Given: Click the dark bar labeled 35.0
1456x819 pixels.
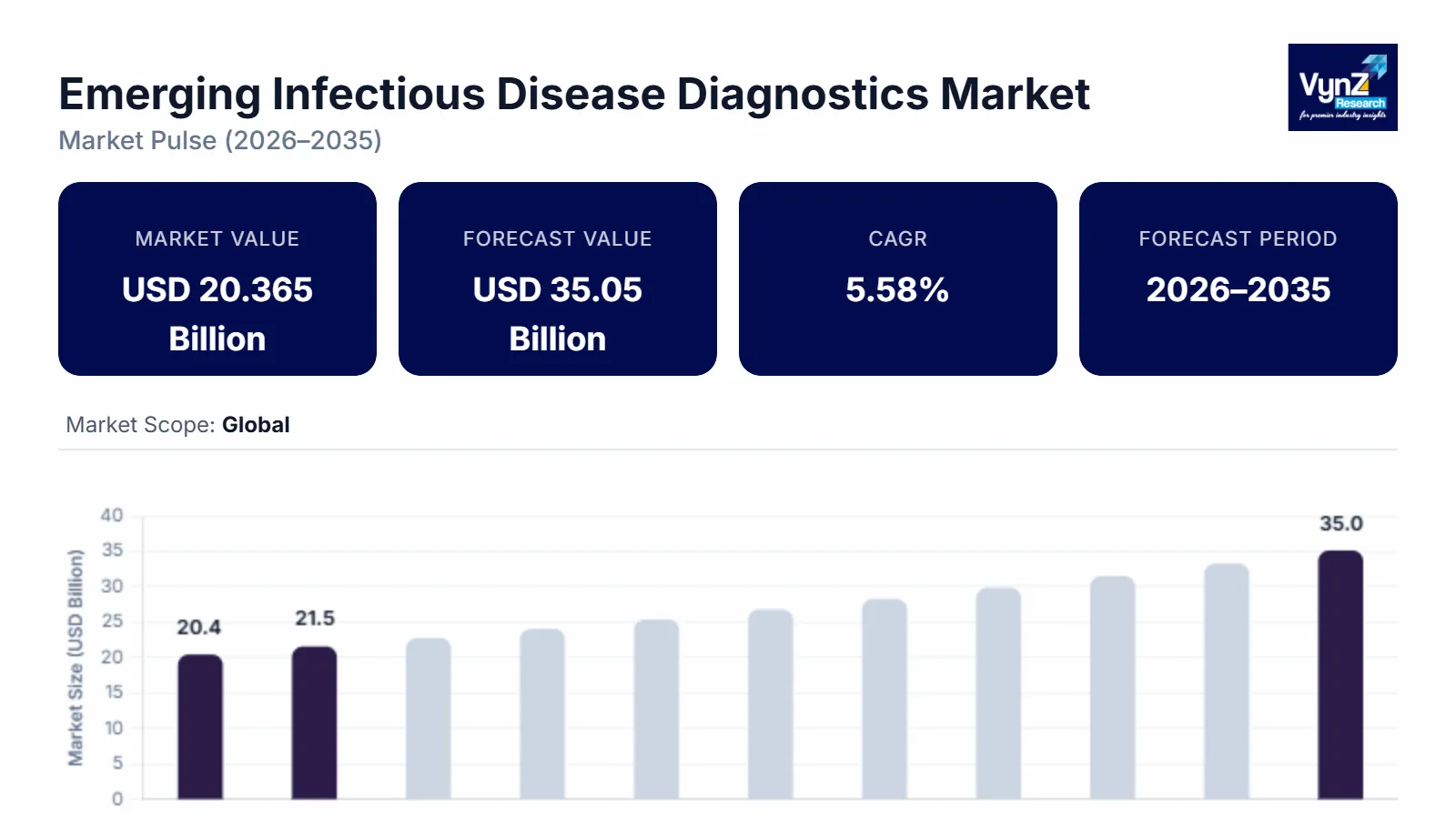Looking at the screenshot, I should tap(1340, 674).
